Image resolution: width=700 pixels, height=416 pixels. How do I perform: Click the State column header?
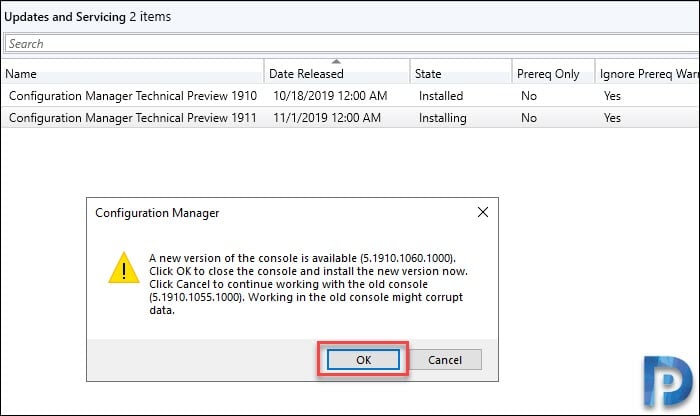pyautogui.click(x=461, y=74)
